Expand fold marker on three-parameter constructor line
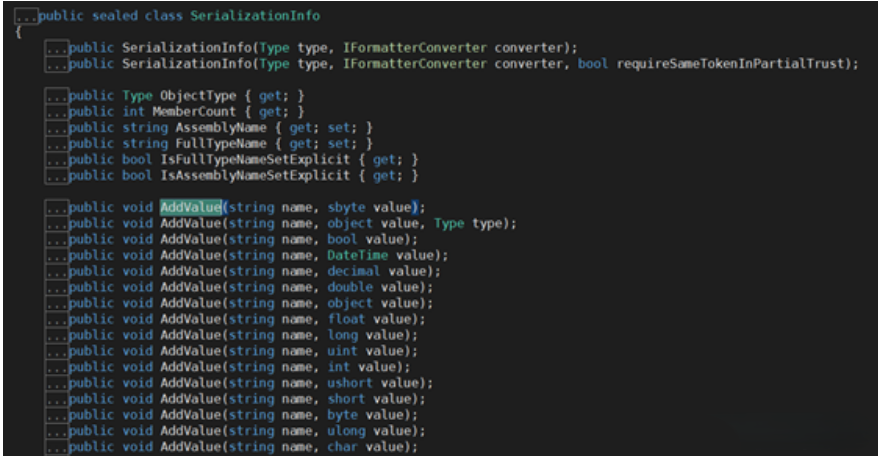Image resolution: width=878 pixels, height=456 pixels. 56,64
